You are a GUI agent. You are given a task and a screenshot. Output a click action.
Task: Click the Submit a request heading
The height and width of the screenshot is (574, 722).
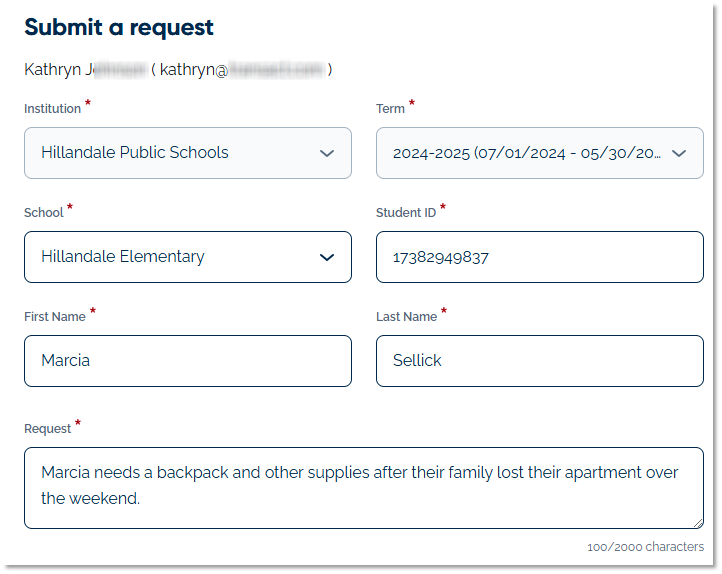119,27
